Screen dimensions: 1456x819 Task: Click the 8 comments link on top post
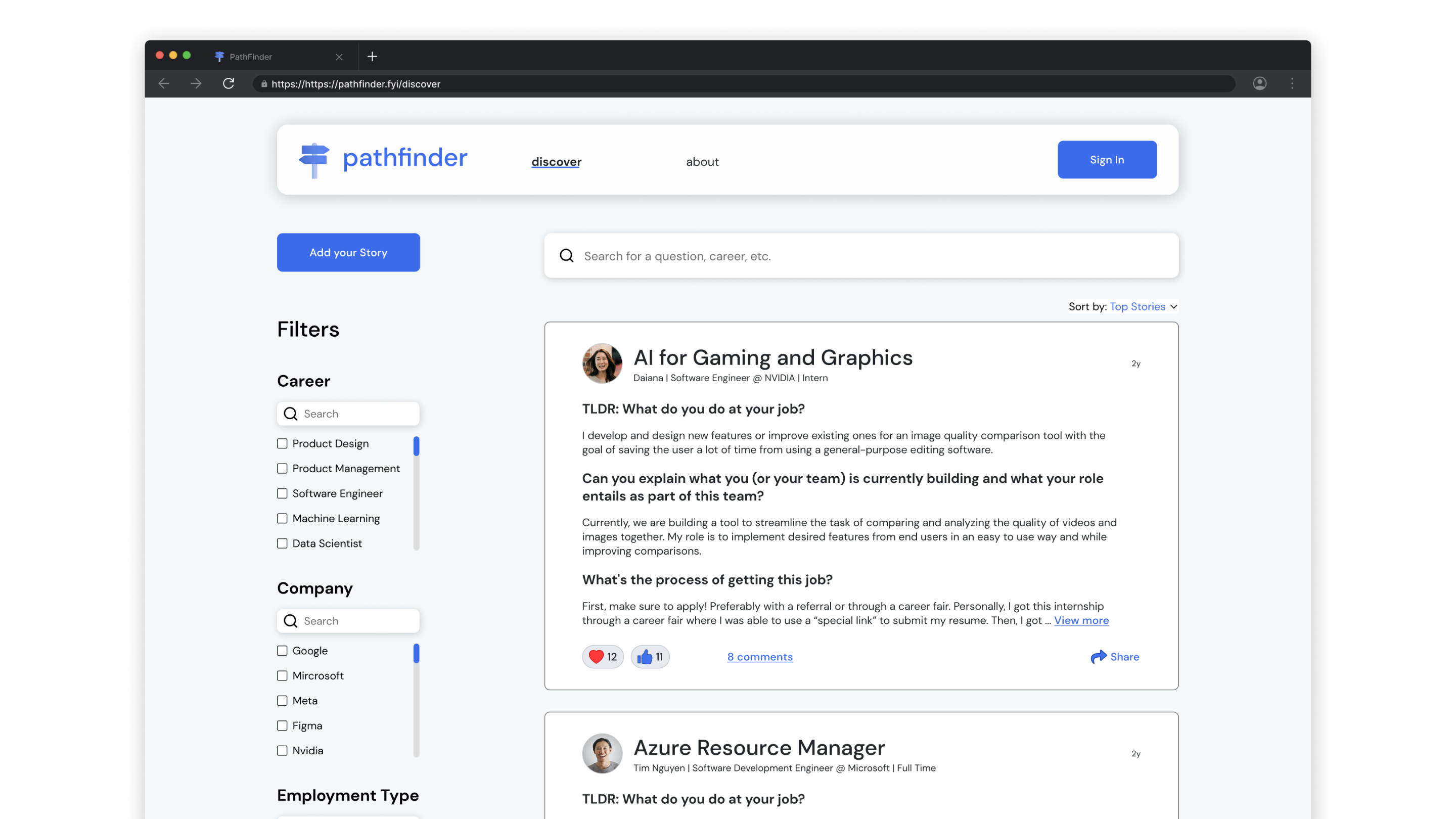tap(760, 657)
